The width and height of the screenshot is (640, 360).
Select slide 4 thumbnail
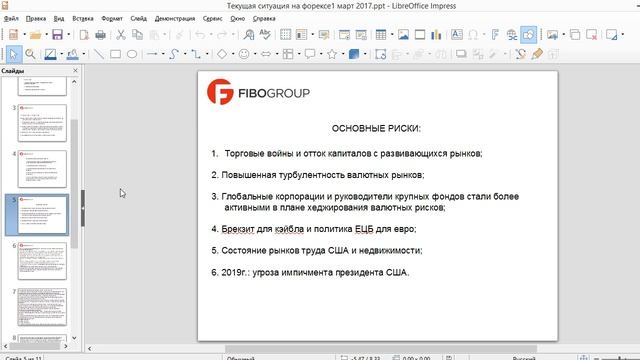pyautogui.click(x=42, y=169)
